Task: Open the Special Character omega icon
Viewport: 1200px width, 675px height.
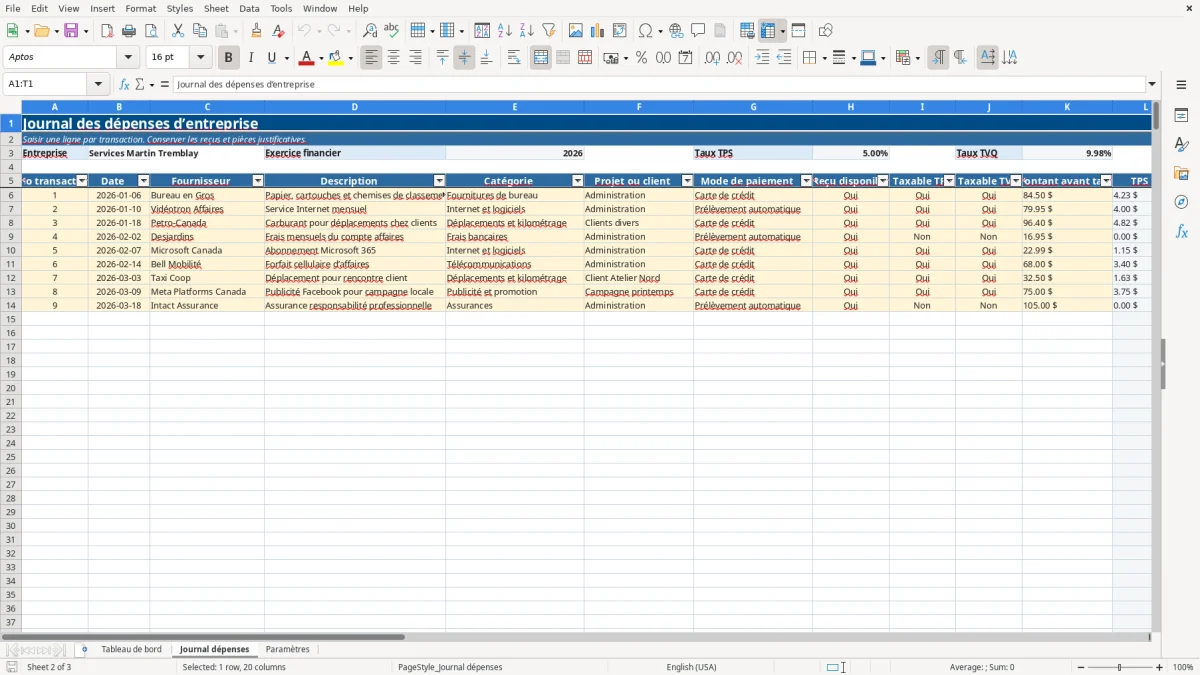Action: (645, 31)
